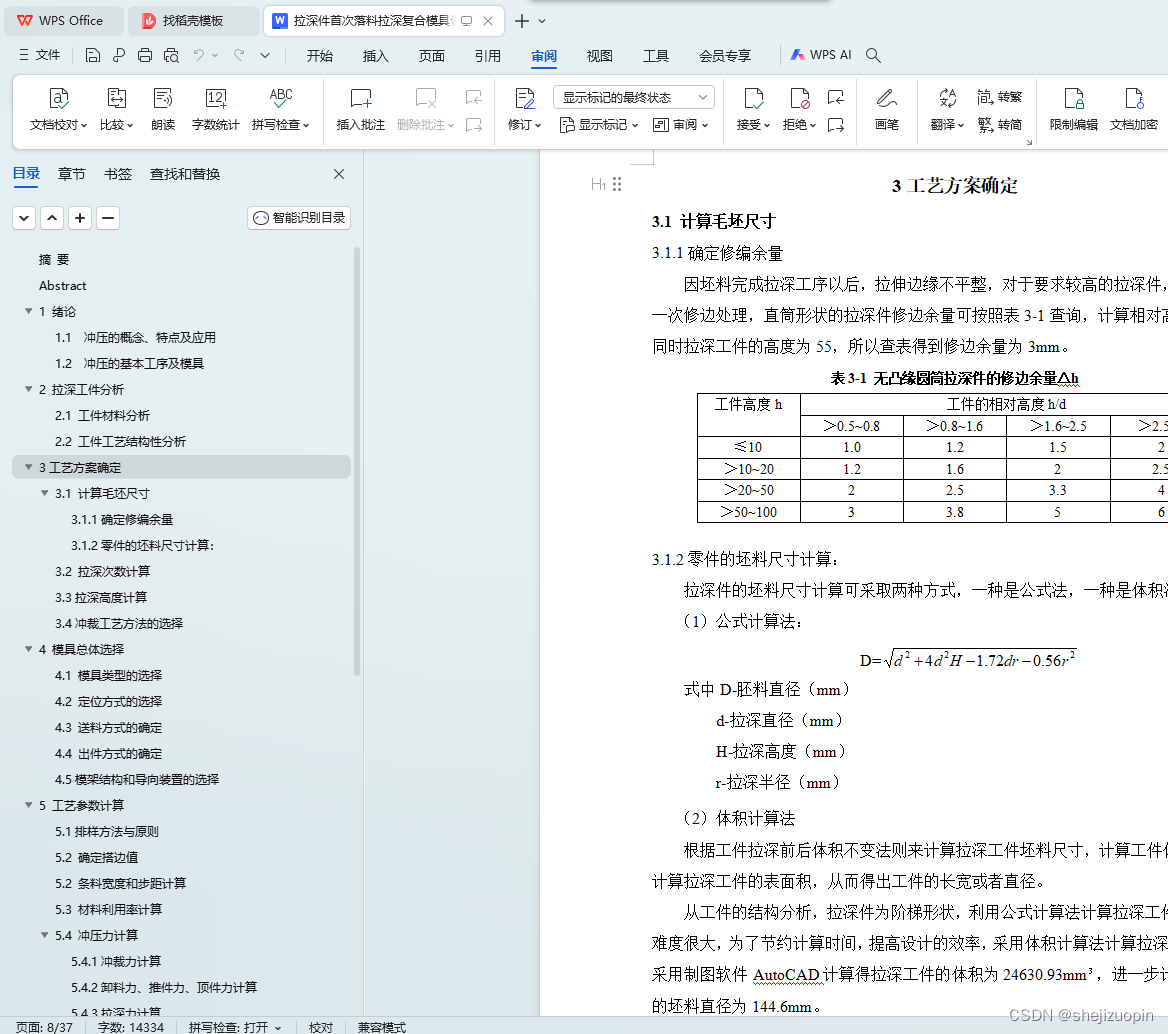This screenshot has height=1034, width=1168.
Task: Collapse the 4 模具总体选择 node
Action: tap(28, 650)
